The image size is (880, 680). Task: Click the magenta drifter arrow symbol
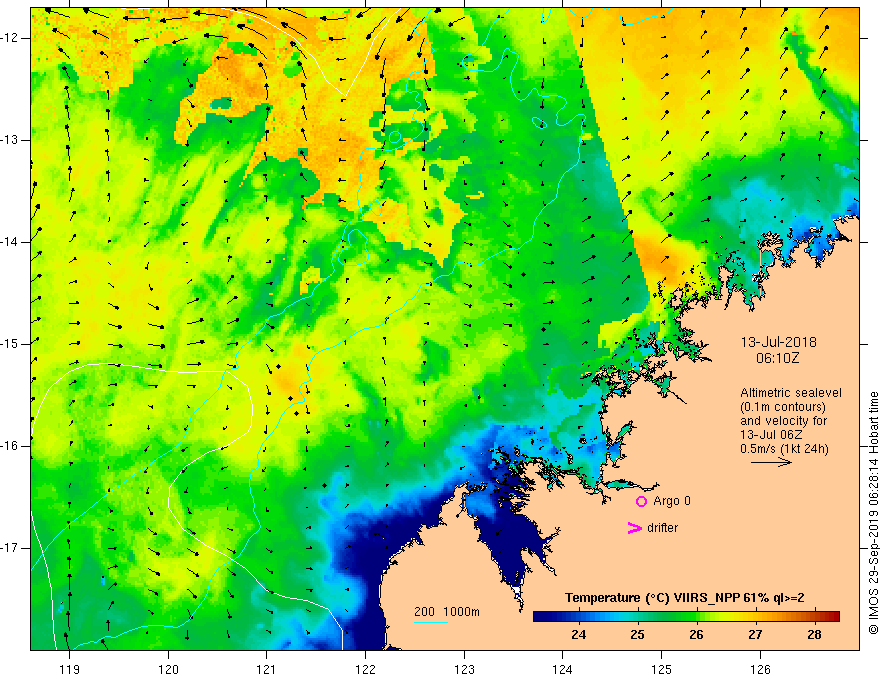(634, 528)
